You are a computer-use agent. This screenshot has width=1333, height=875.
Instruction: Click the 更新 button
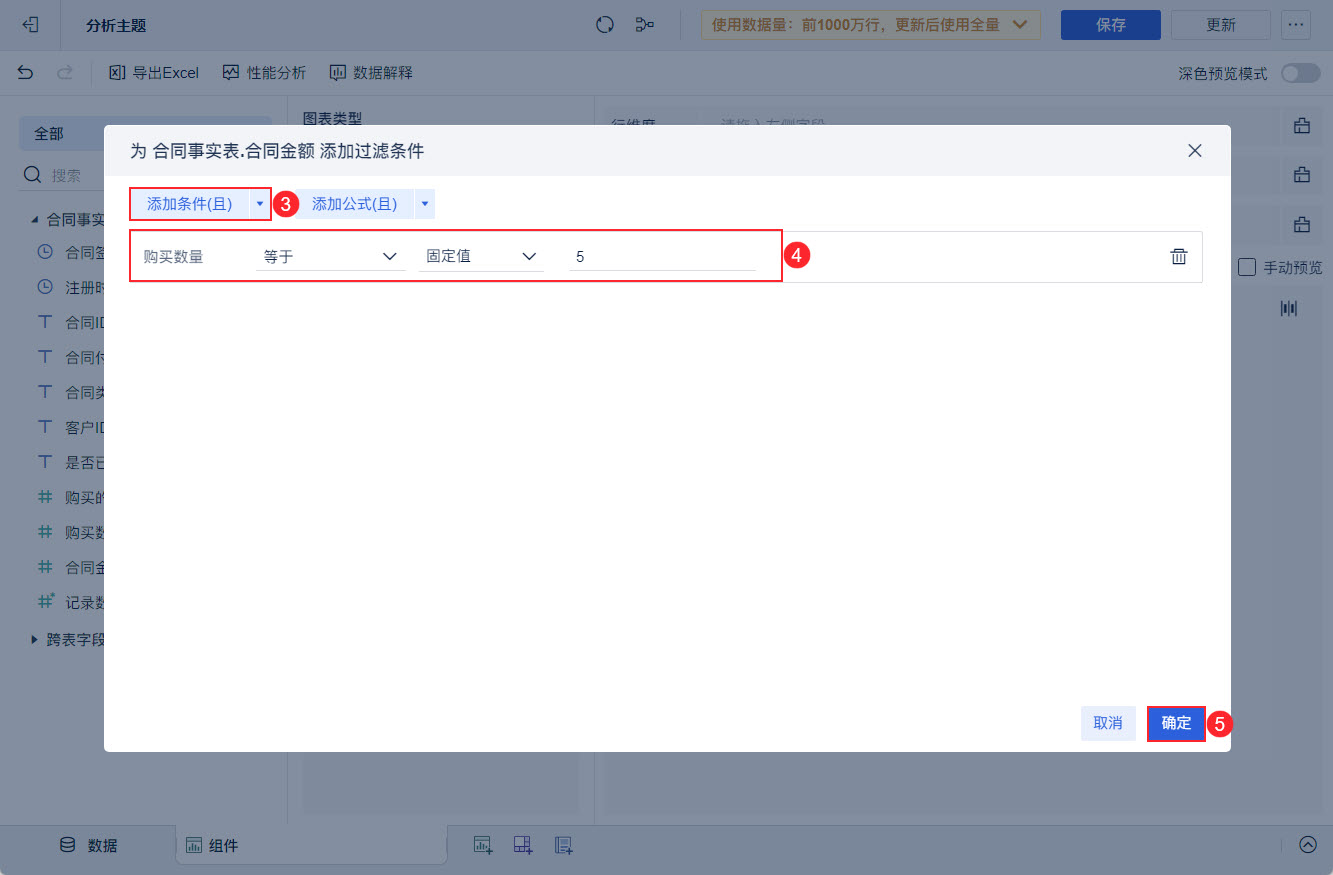(x=1221, y=25)
